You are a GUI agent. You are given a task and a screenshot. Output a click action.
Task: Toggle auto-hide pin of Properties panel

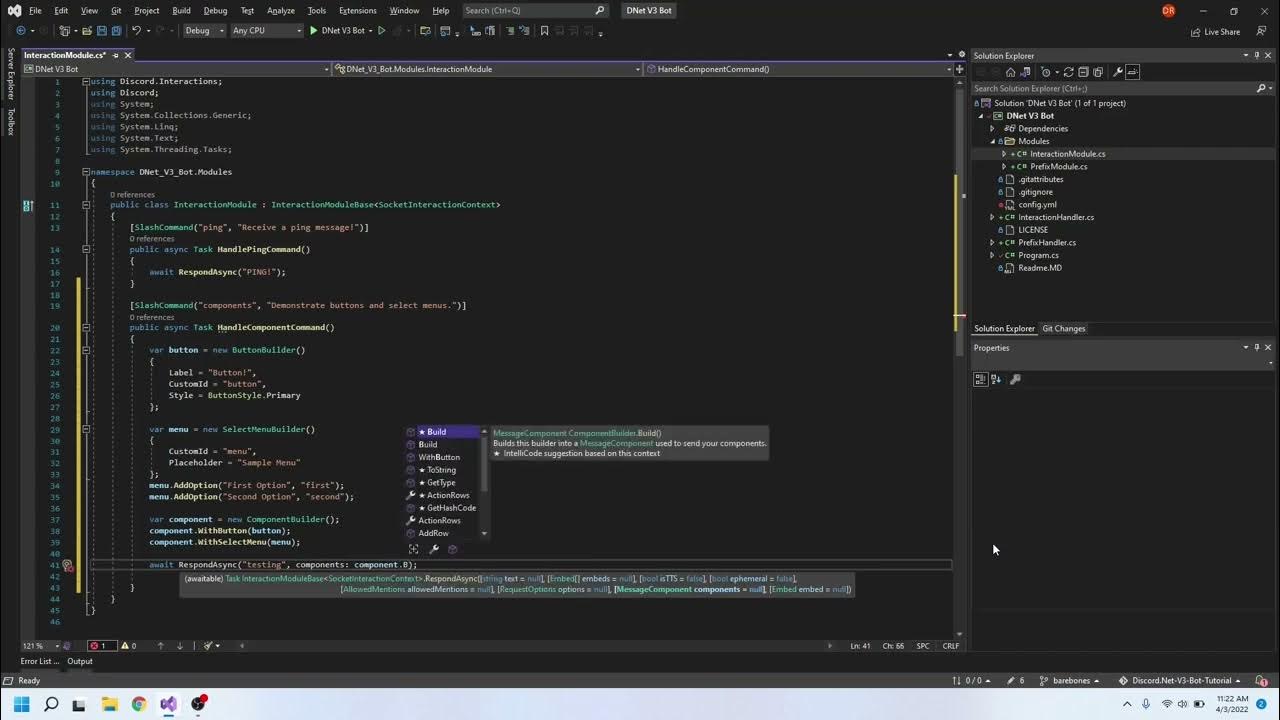coord(1257,348)
